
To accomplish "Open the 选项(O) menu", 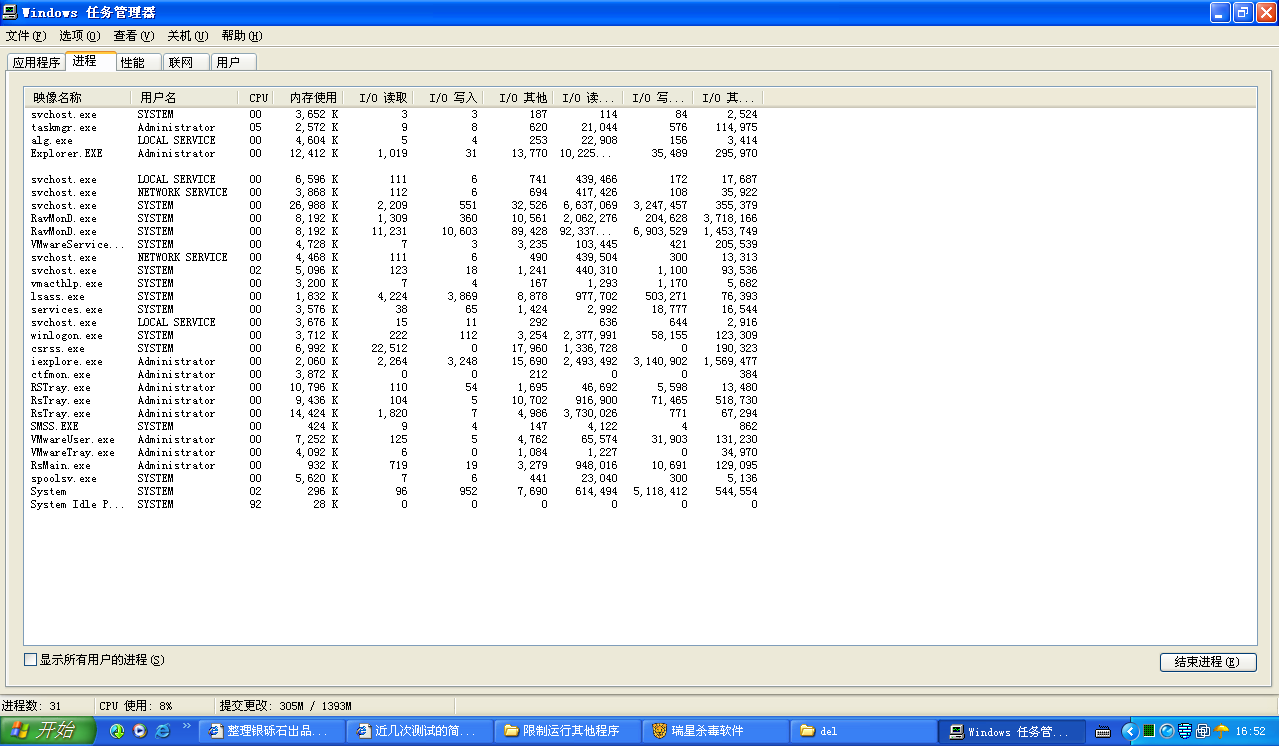I will click(80, 36).
